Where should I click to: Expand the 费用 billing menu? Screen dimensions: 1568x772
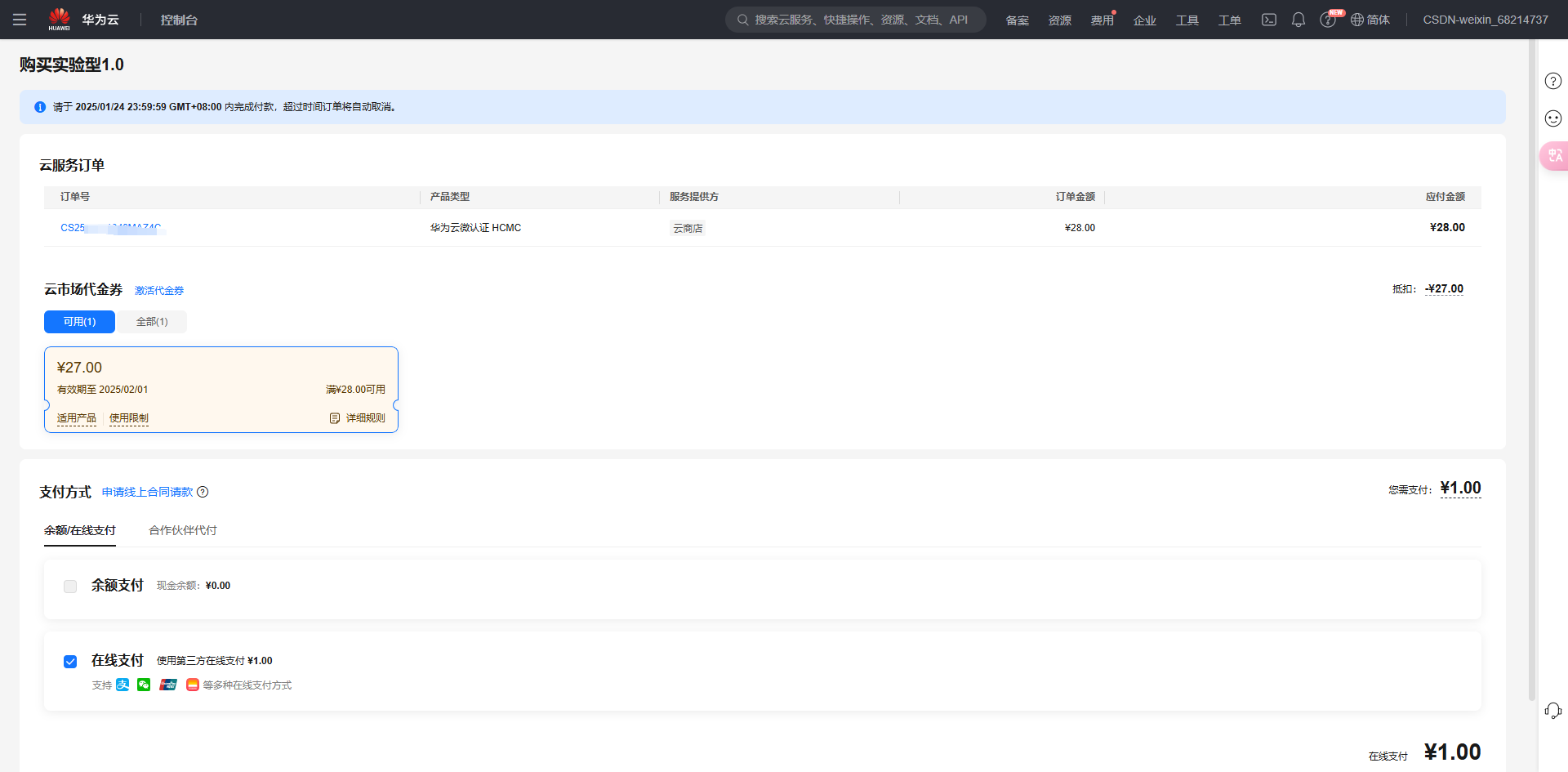[x=1102, y=20]
